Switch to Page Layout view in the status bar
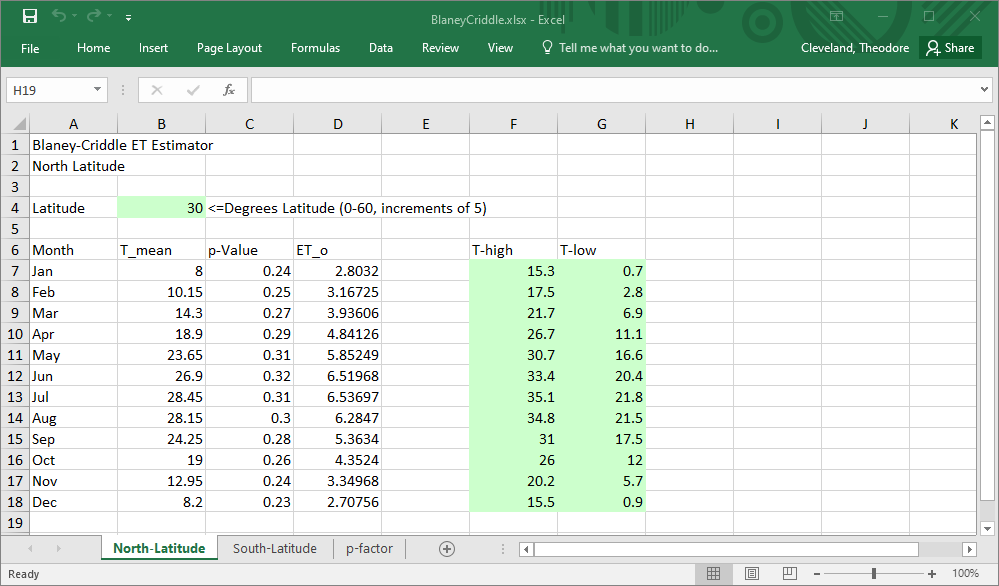Viewport: 999px width, 586px height. 752,573
